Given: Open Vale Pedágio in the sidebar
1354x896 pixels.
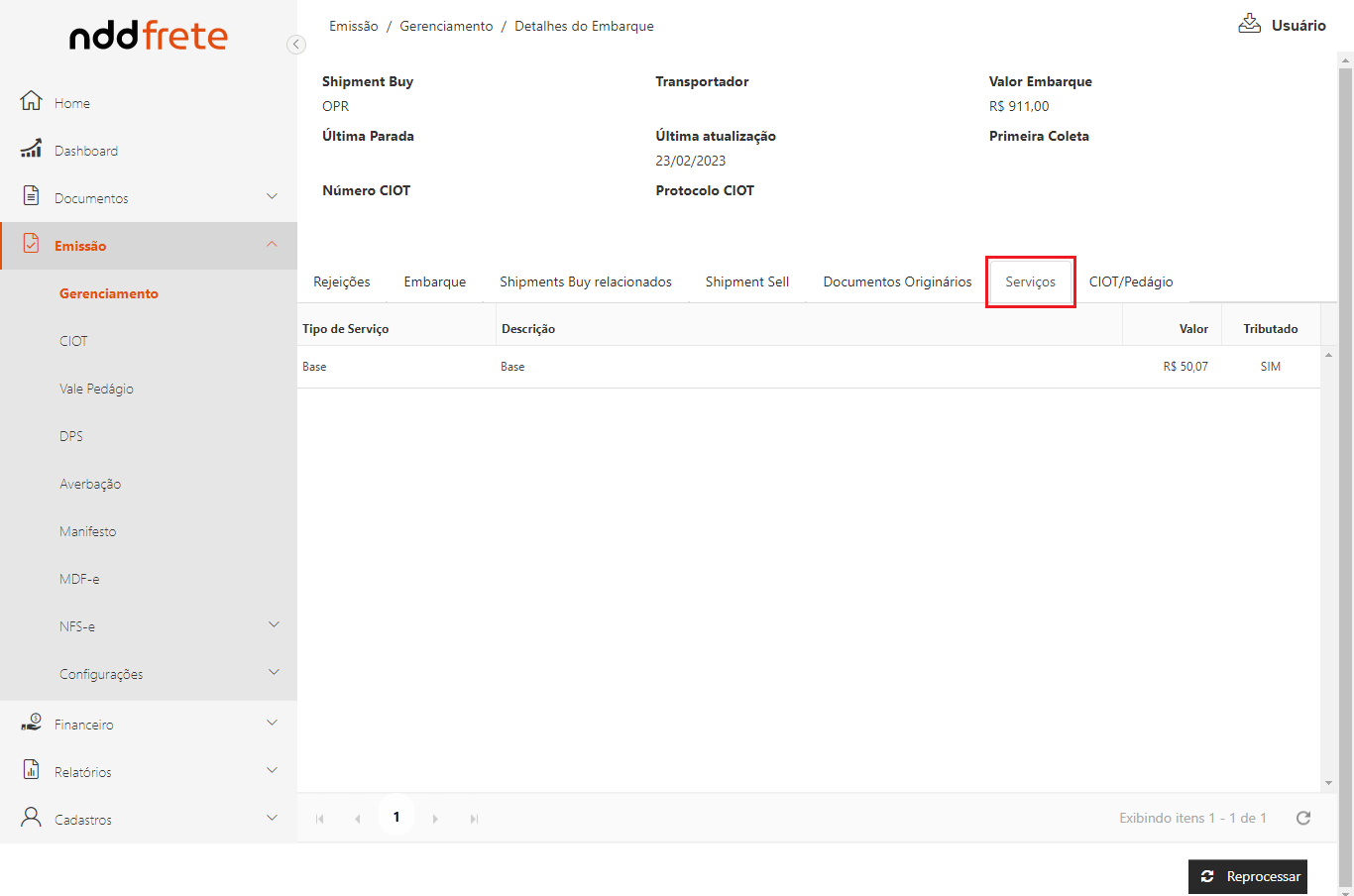Looking at the screenshot, I should click(96, 389).
